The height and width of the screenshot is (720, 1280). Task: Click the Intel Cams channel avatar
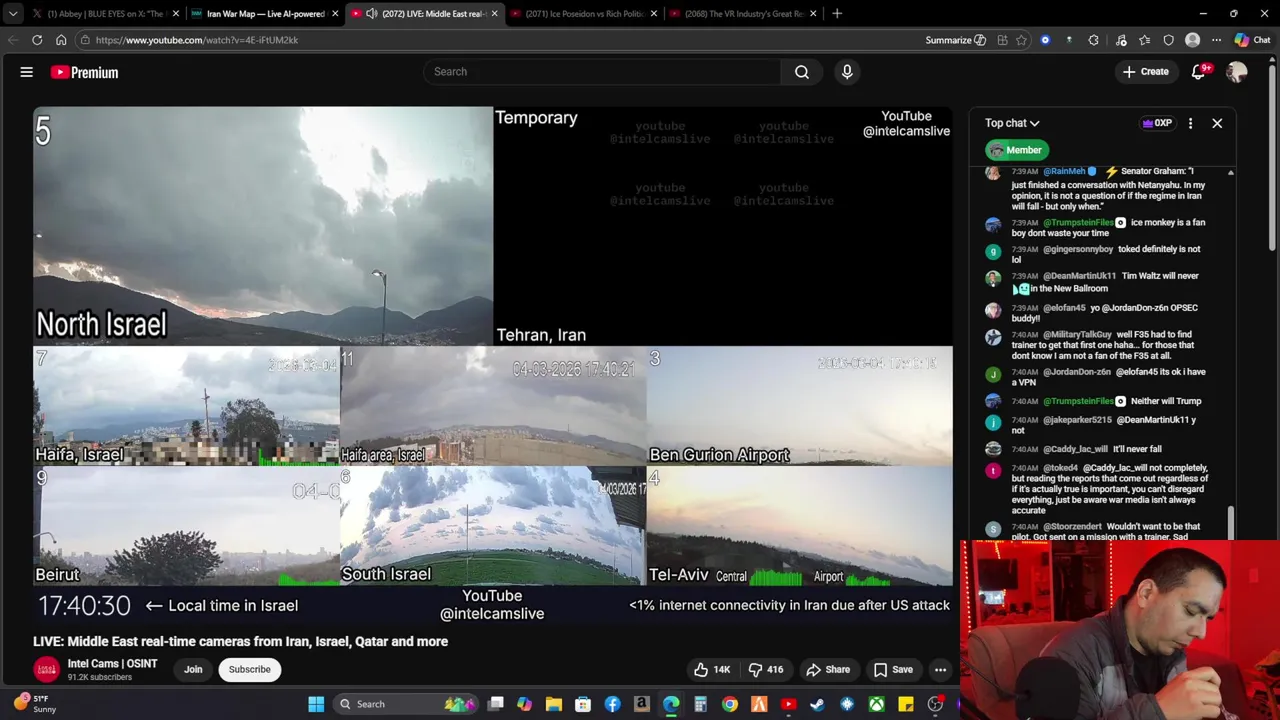tap(46, 670)
